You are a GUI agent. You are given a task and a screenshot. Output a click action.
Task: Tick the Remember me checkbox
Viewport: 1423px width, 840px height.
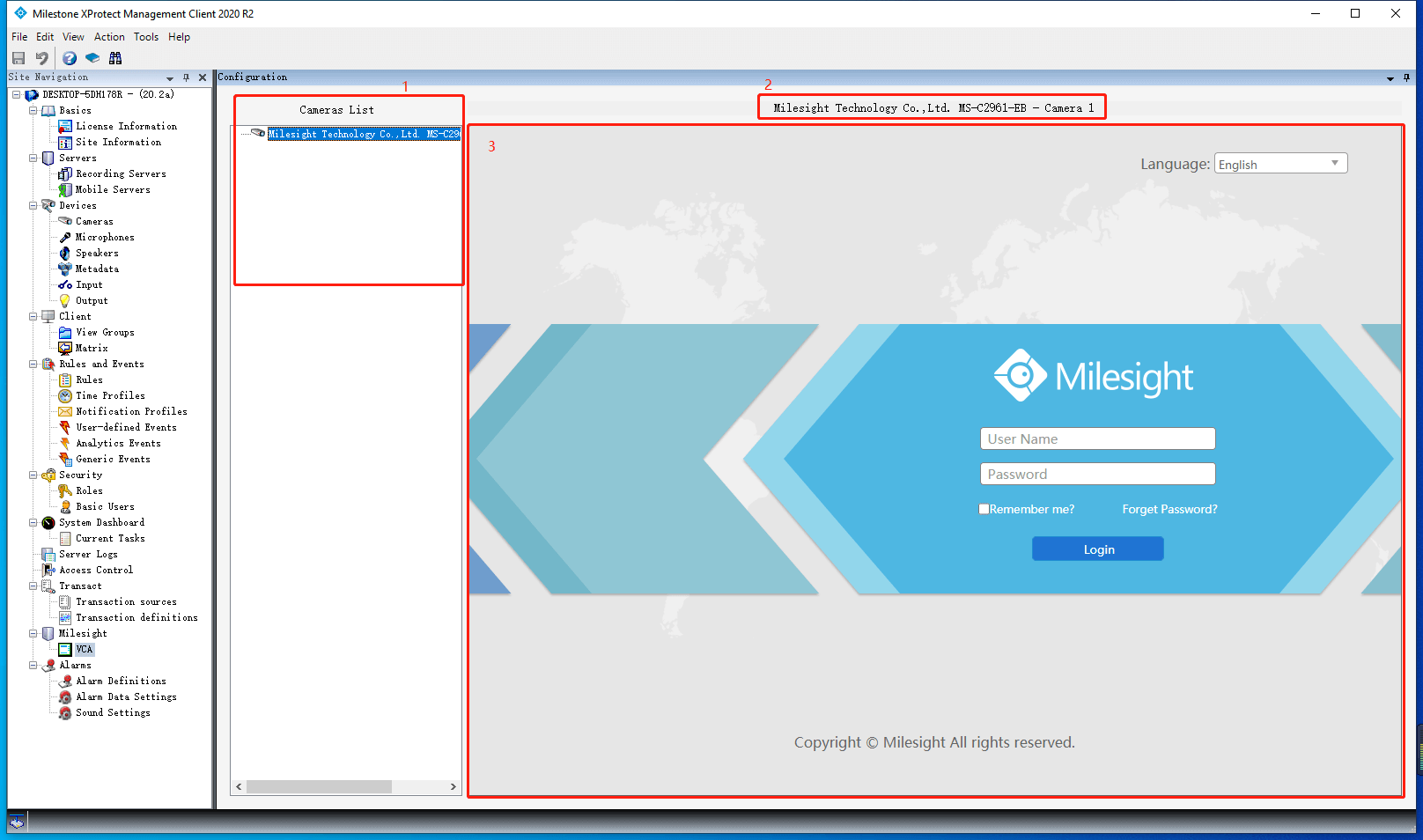984,509
